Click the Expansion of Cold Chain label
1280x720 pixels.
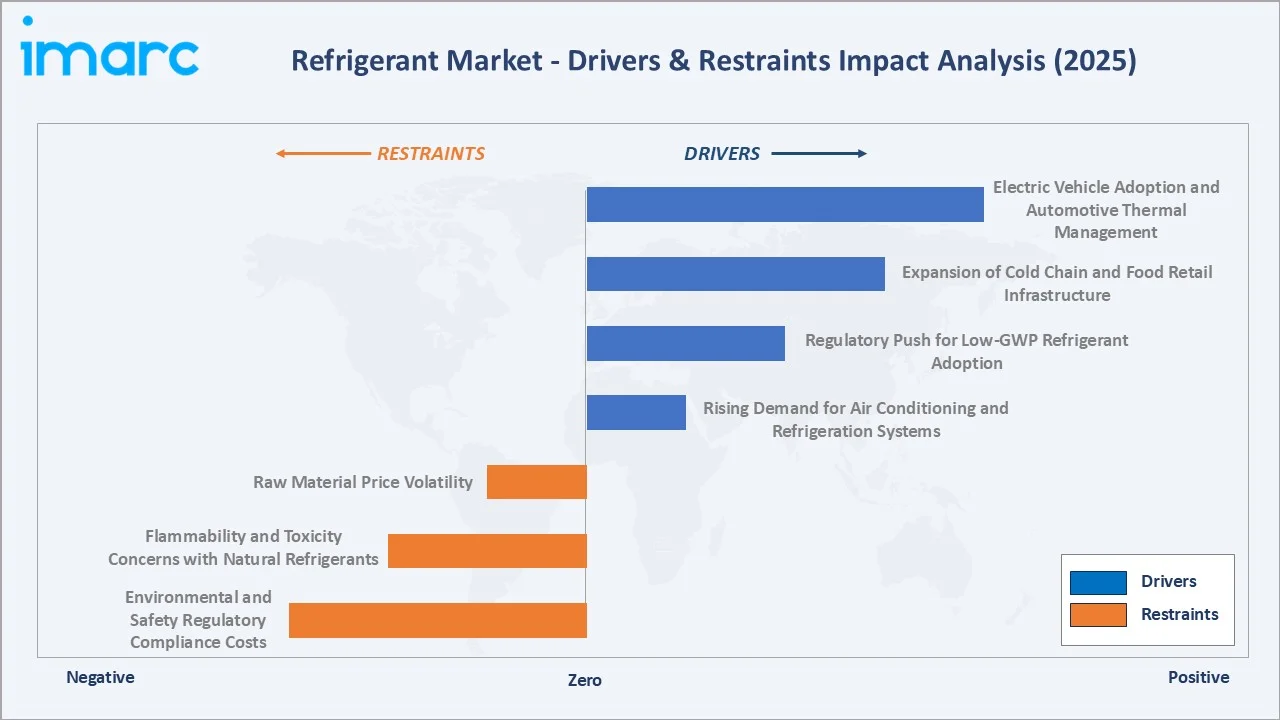1057,284
